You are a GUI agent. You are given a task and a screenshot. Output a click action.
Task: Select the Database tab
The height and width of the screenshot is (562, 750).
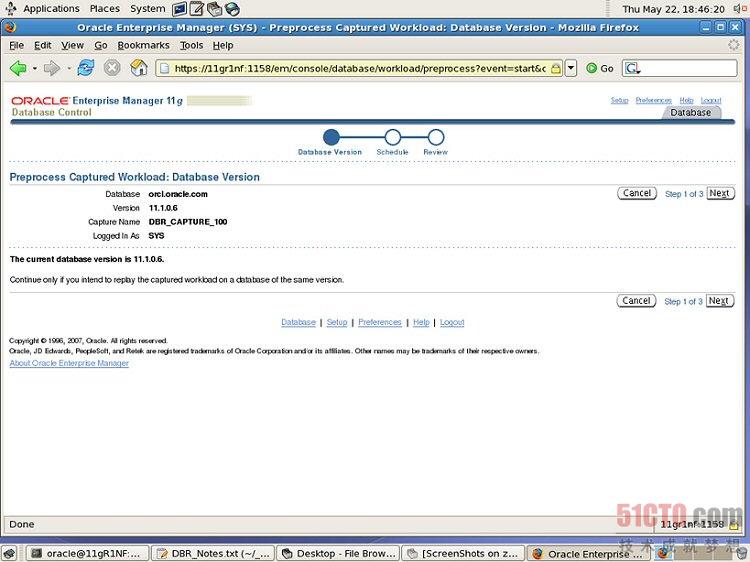point(690,113)
